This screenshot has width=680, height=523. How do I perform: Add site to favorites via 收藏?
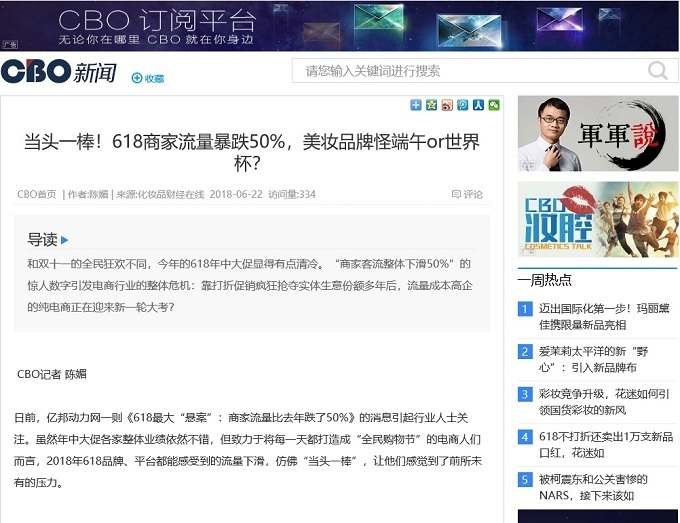[x=148, y=78]
